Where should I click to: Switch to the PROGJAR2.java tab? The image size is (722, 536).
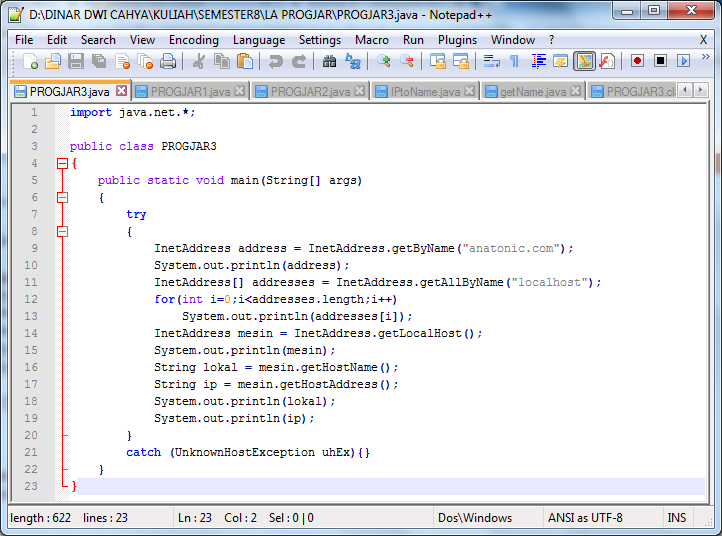(x=310, y=92)
